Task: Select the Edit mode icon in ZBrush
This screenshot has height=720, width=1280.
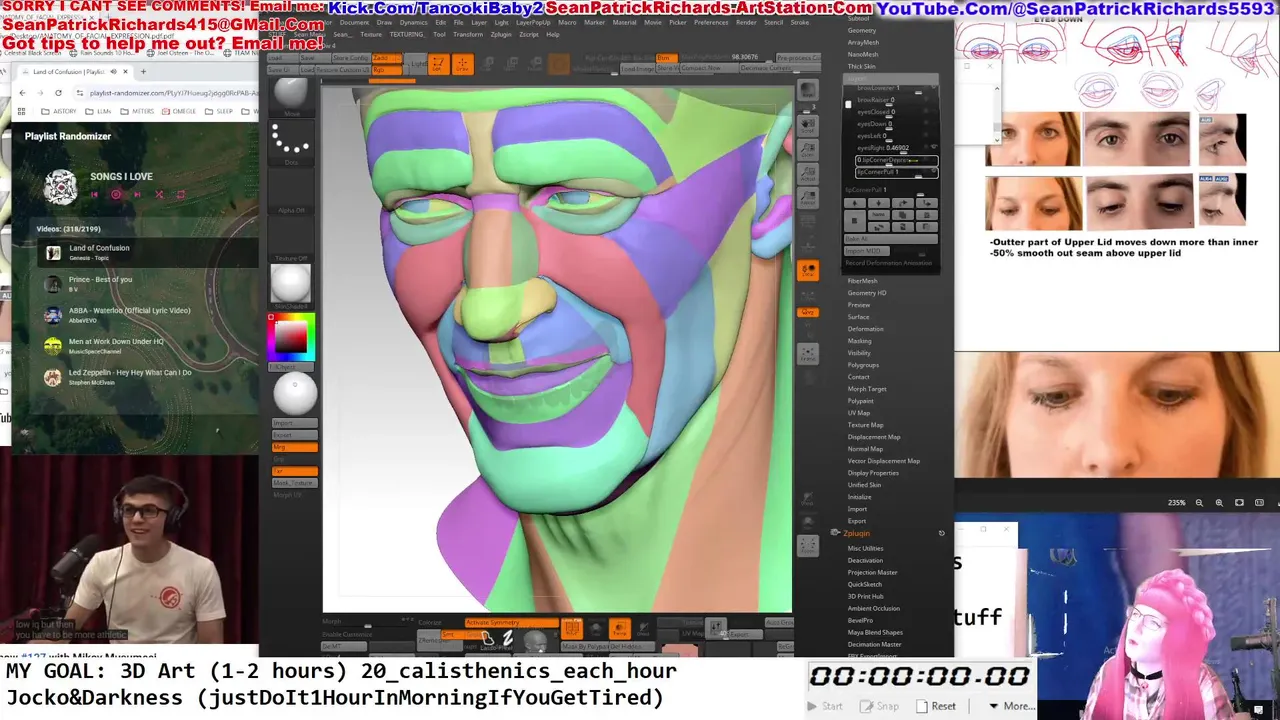Action: (x=437, y=65)
